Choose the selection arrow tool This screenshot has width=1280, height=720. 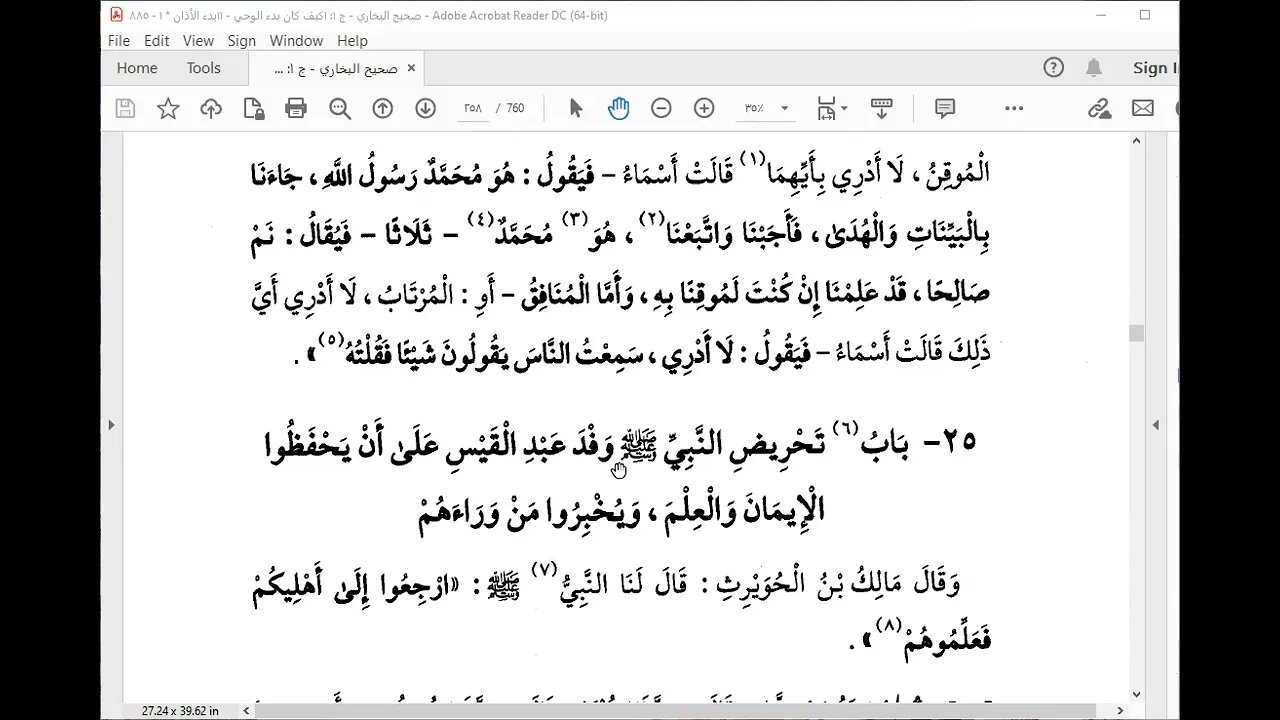pos(576,108)
